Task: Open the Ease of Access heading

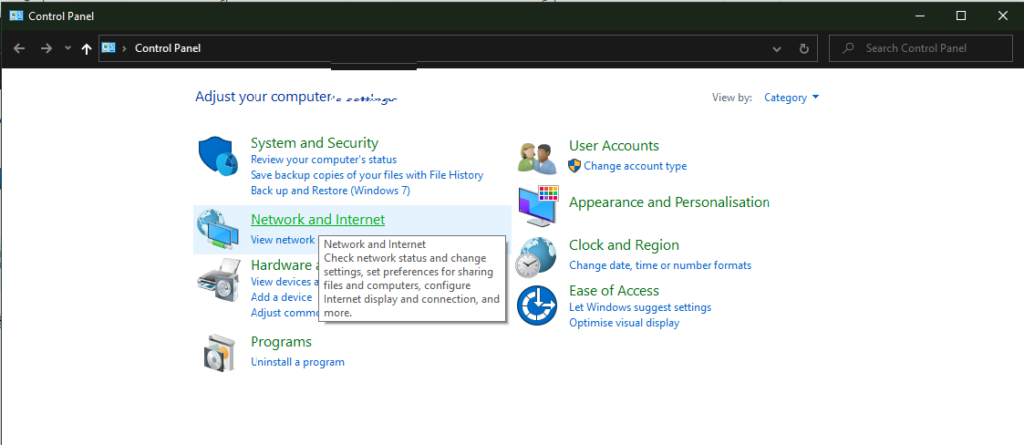Action: [614, 290]
